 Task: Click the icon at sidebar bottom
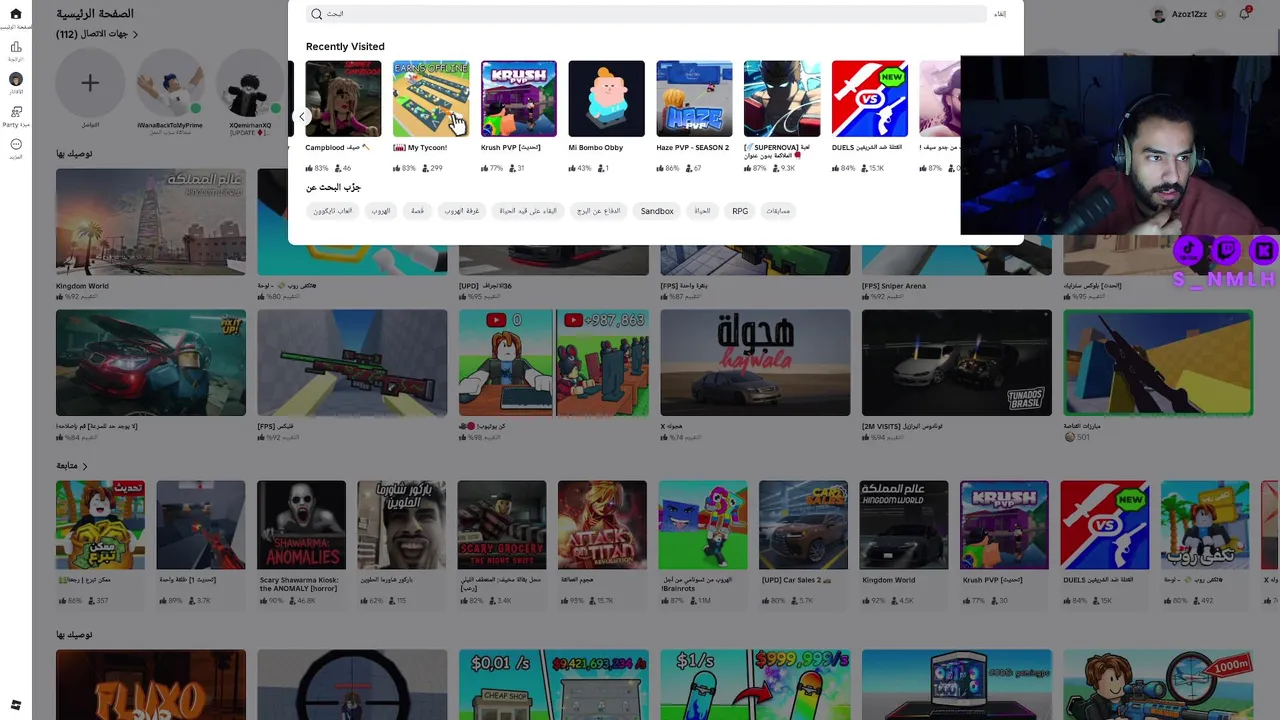[15, 705]
